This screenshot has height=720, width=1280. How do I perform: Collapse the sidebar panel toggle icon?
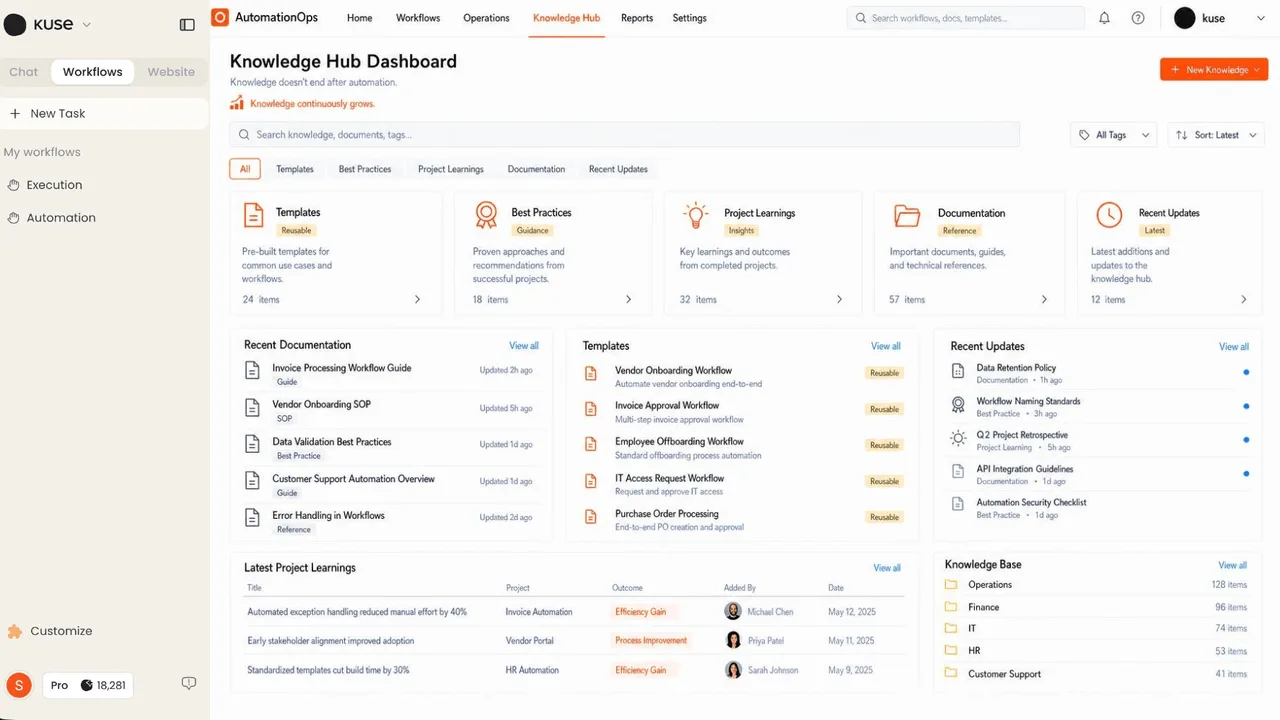tap(187, 25)
